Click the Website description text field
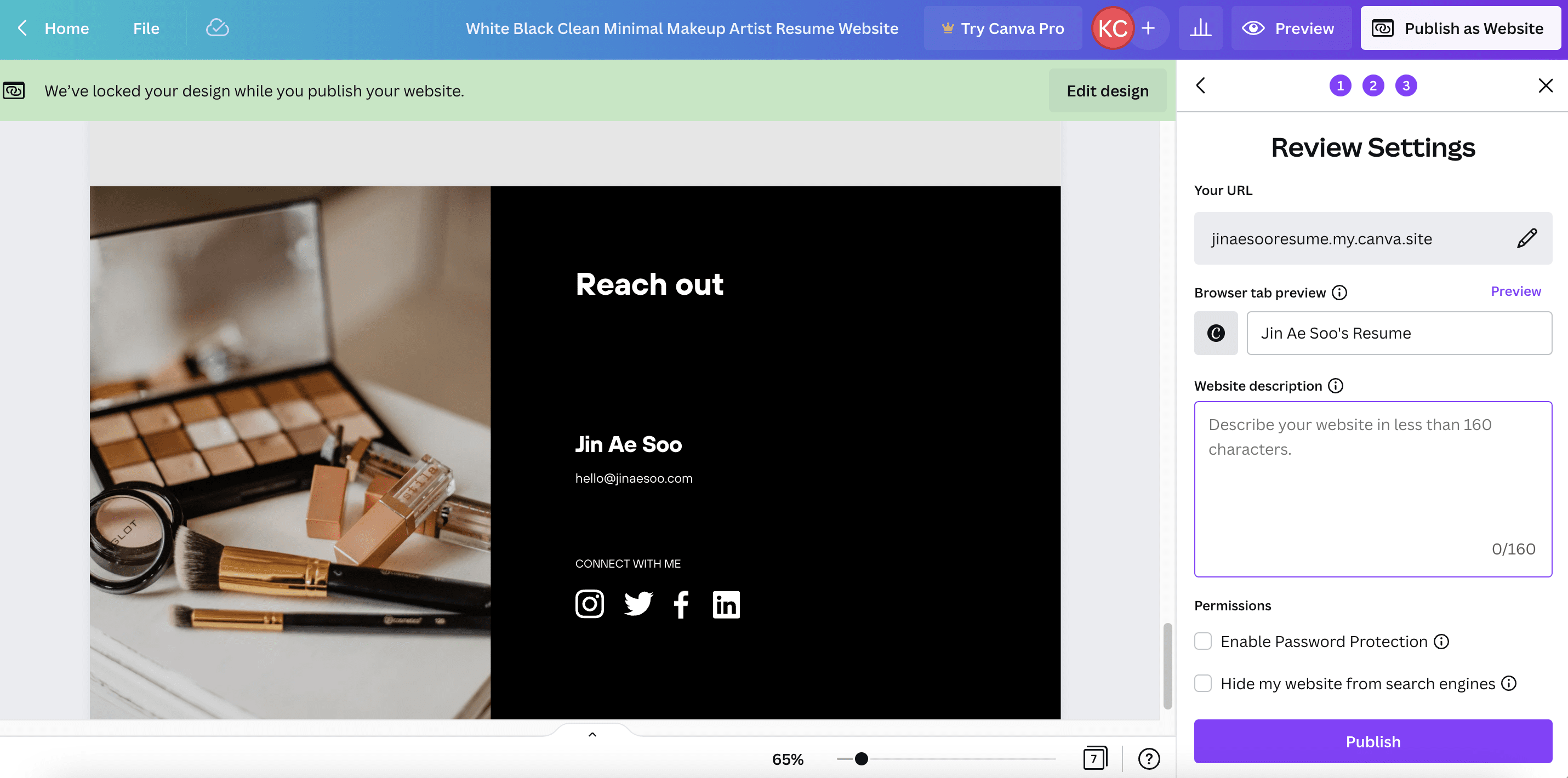 1372,487
